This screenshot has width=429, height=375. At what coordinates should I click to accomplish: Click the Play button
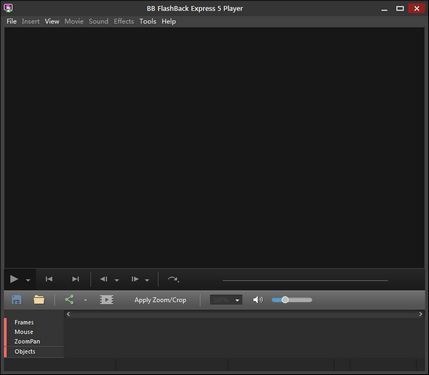pyautogui.click(x=14, y=279)
